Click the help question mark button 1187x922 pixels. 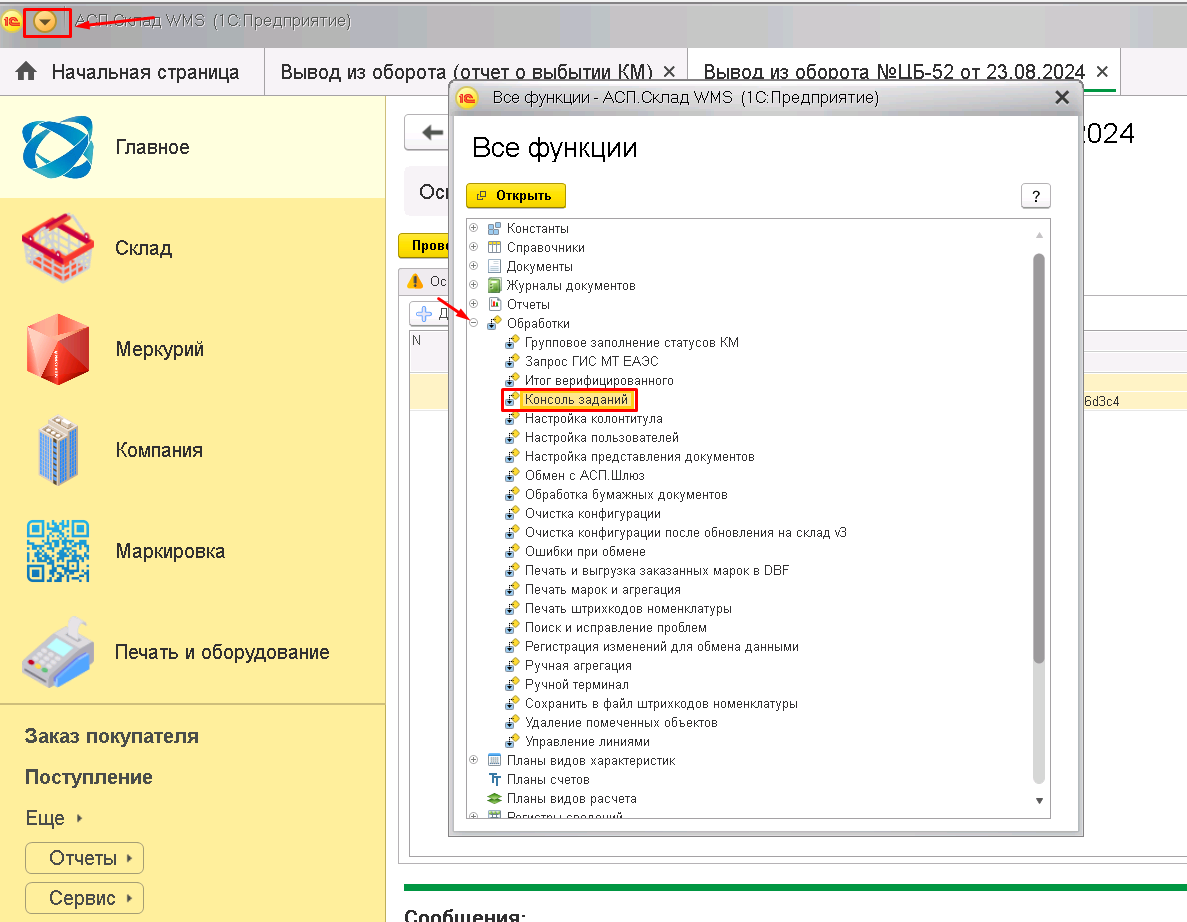click(1036, 196)
